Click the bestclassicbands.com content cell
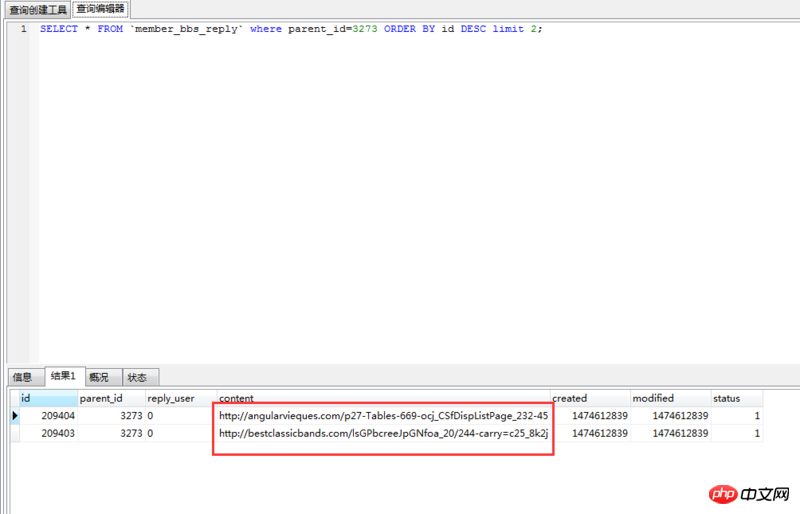 pos(383,433)
